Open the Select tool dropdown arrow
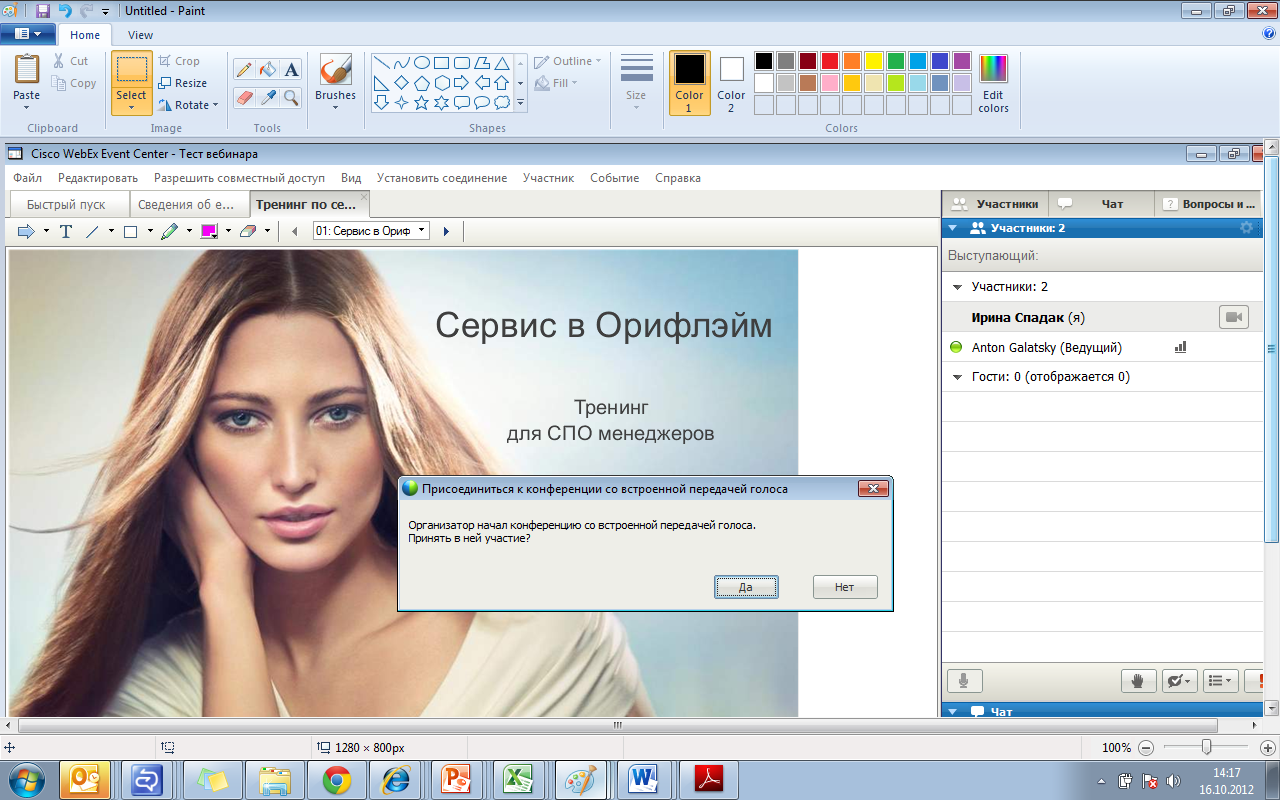Image resolution: width=1280 pixels, height=800 pixels. (131, 107)
